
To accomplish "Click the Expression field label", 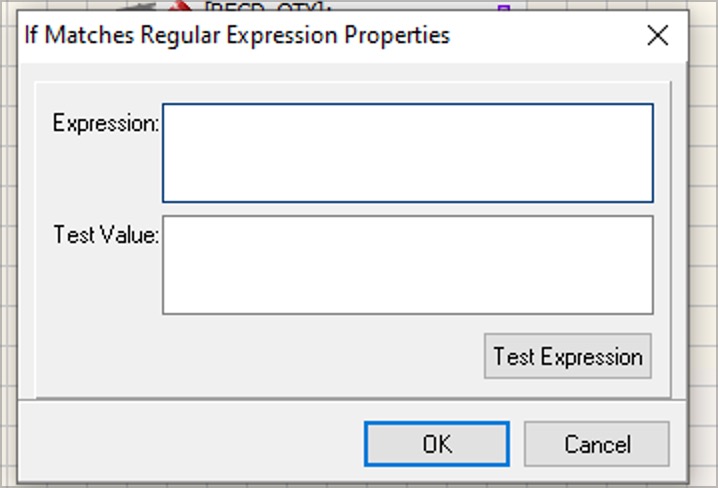I will pyautogui.click(x=106, y=123).
